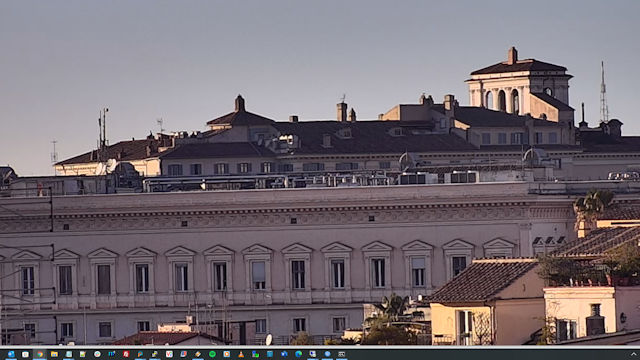Click the red square taskbar icon

click(x=126, y=354)
